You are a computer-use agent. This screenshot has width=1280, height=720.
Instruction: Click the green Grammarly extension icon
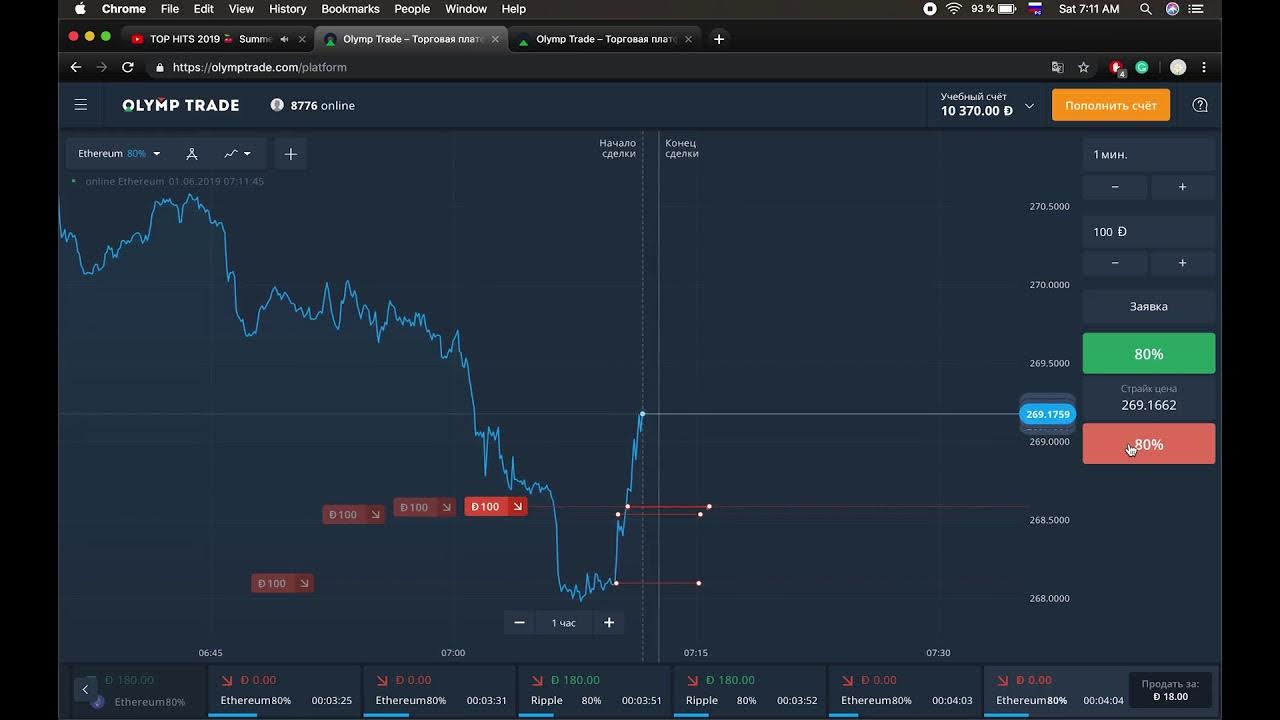tap(1142, 67)
